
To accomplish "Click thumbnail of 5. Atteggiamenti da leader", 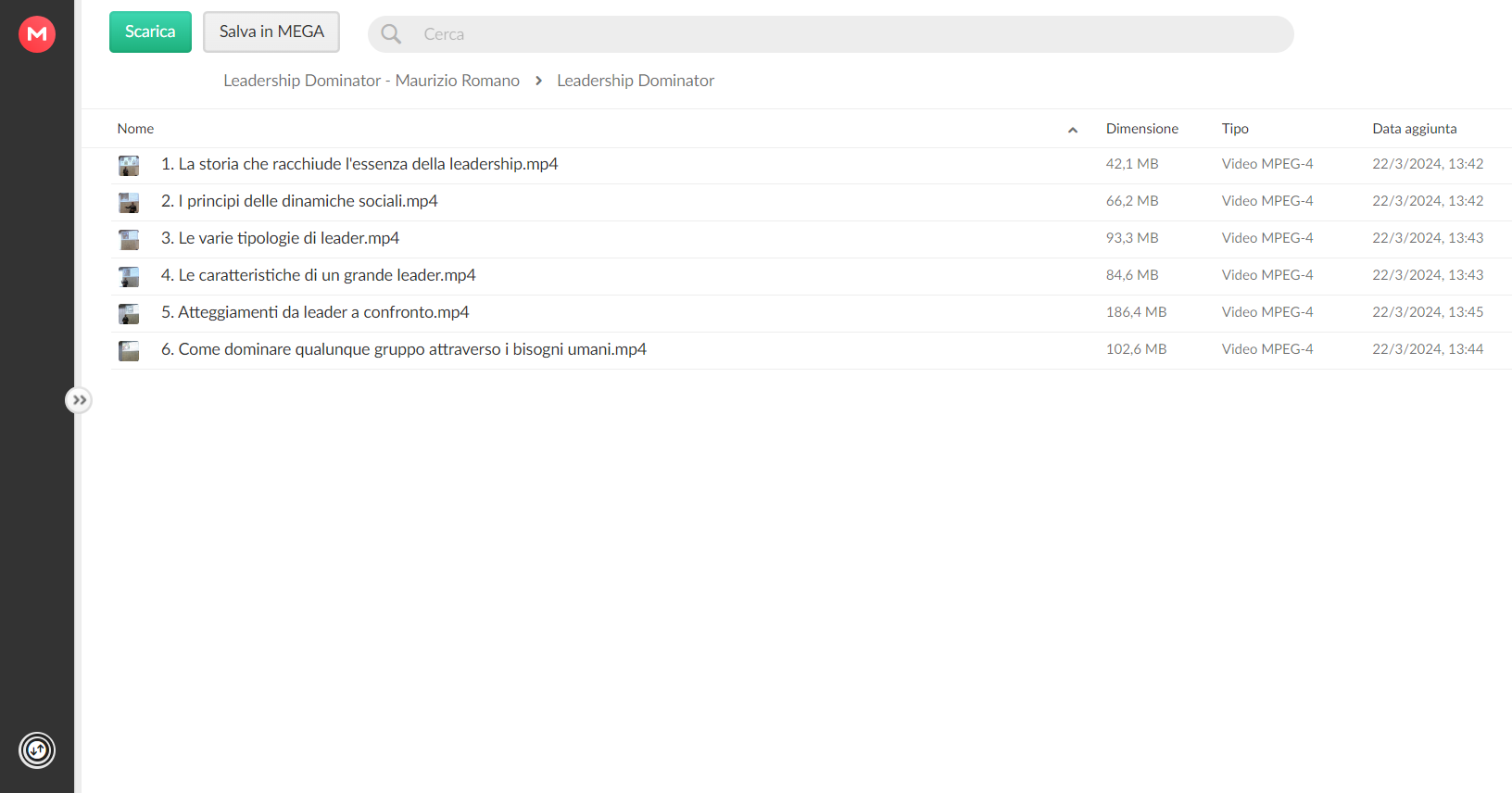I will click(x=129, y=314).
